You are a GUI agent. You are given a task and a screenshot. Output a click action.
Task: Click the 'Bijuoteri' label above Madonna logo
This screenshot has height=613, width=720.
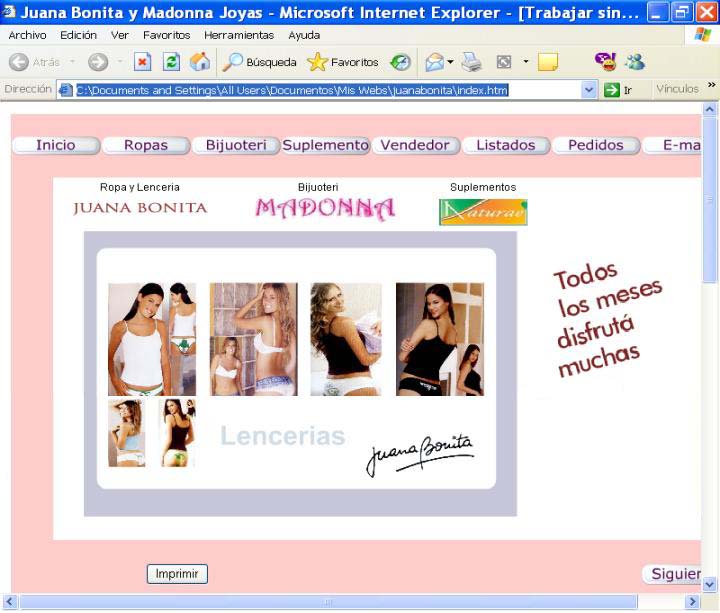[x=318, y=187]
